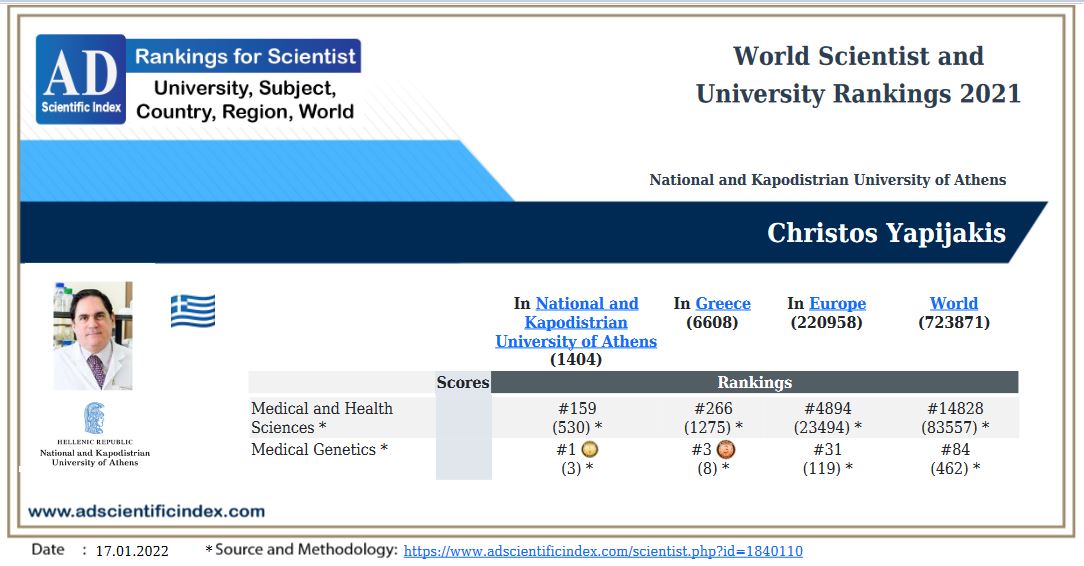Click the Christos Yapijakis name heading
This screenshot has width=1084, height=566.
coord(886,233)
